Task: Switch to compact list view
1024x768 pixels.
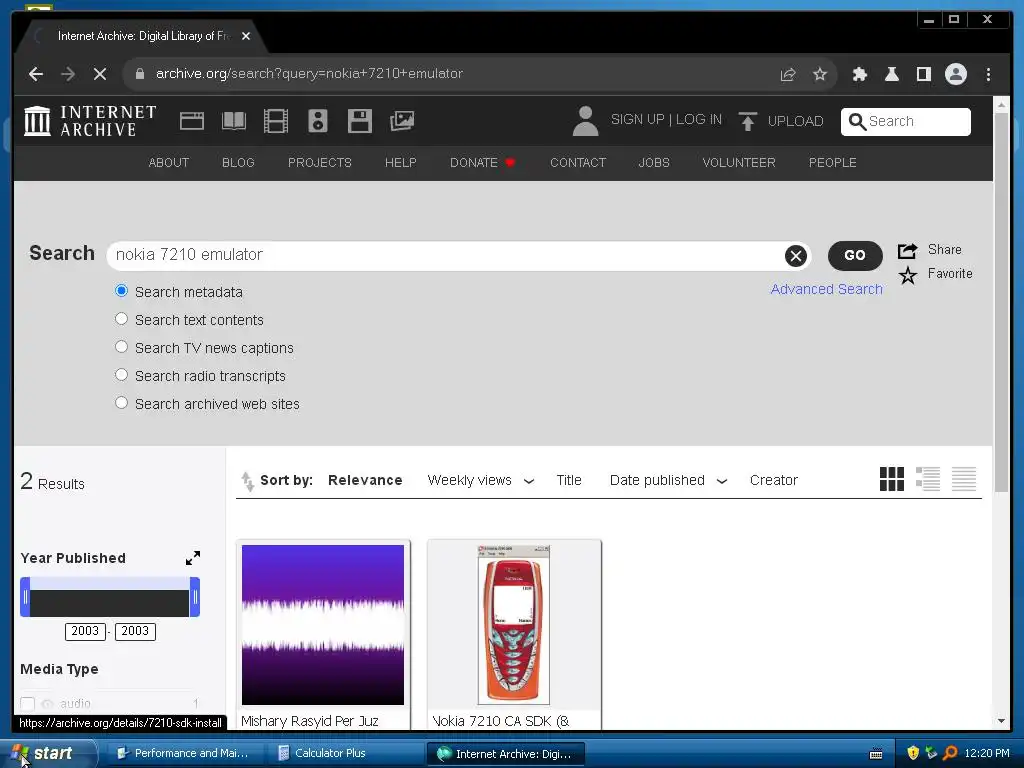Action: (x=964, y=479)
